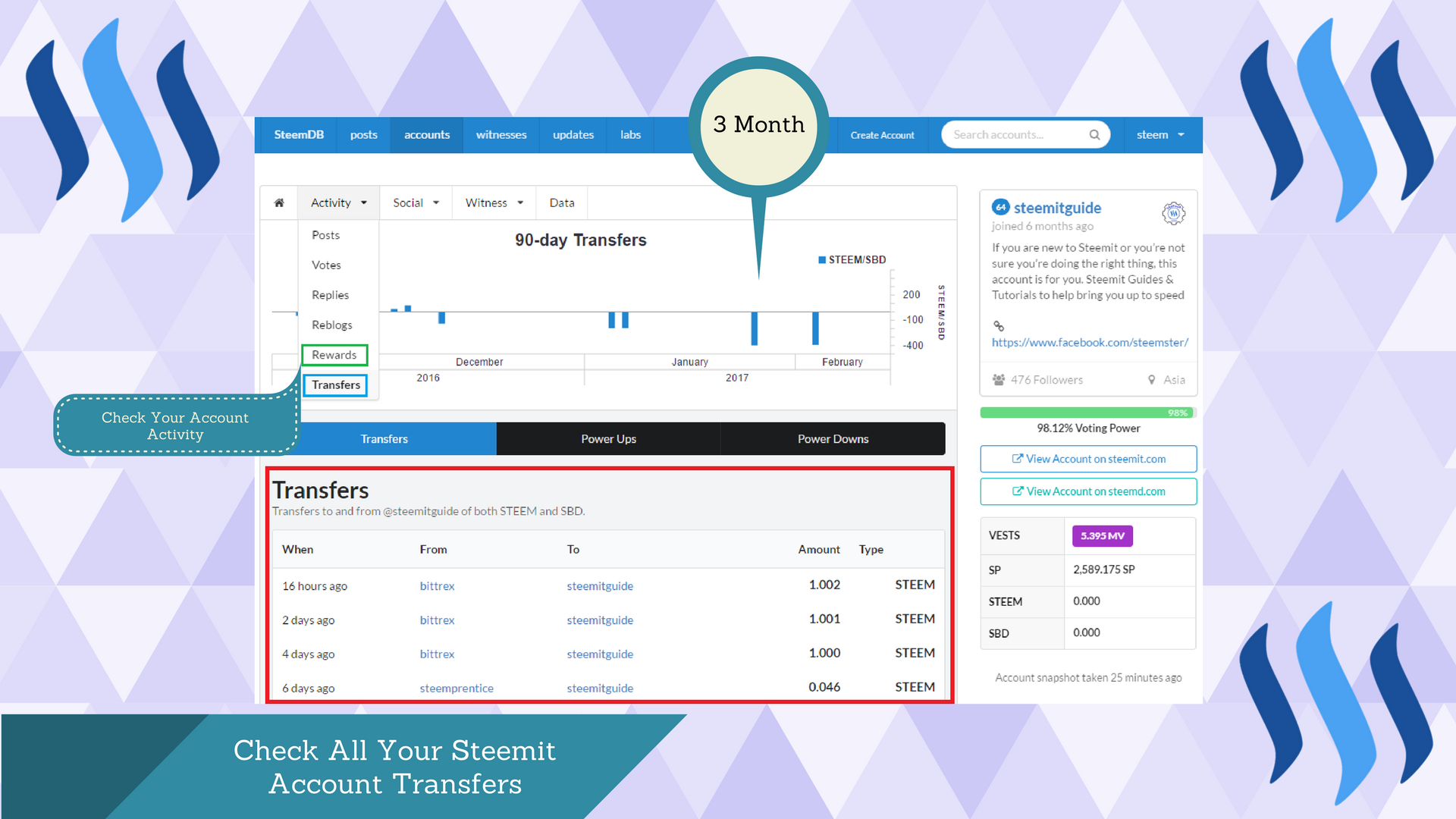Select Votes from Activity menu
Screen dimensions: 1456x819
[x=326, y=265]
